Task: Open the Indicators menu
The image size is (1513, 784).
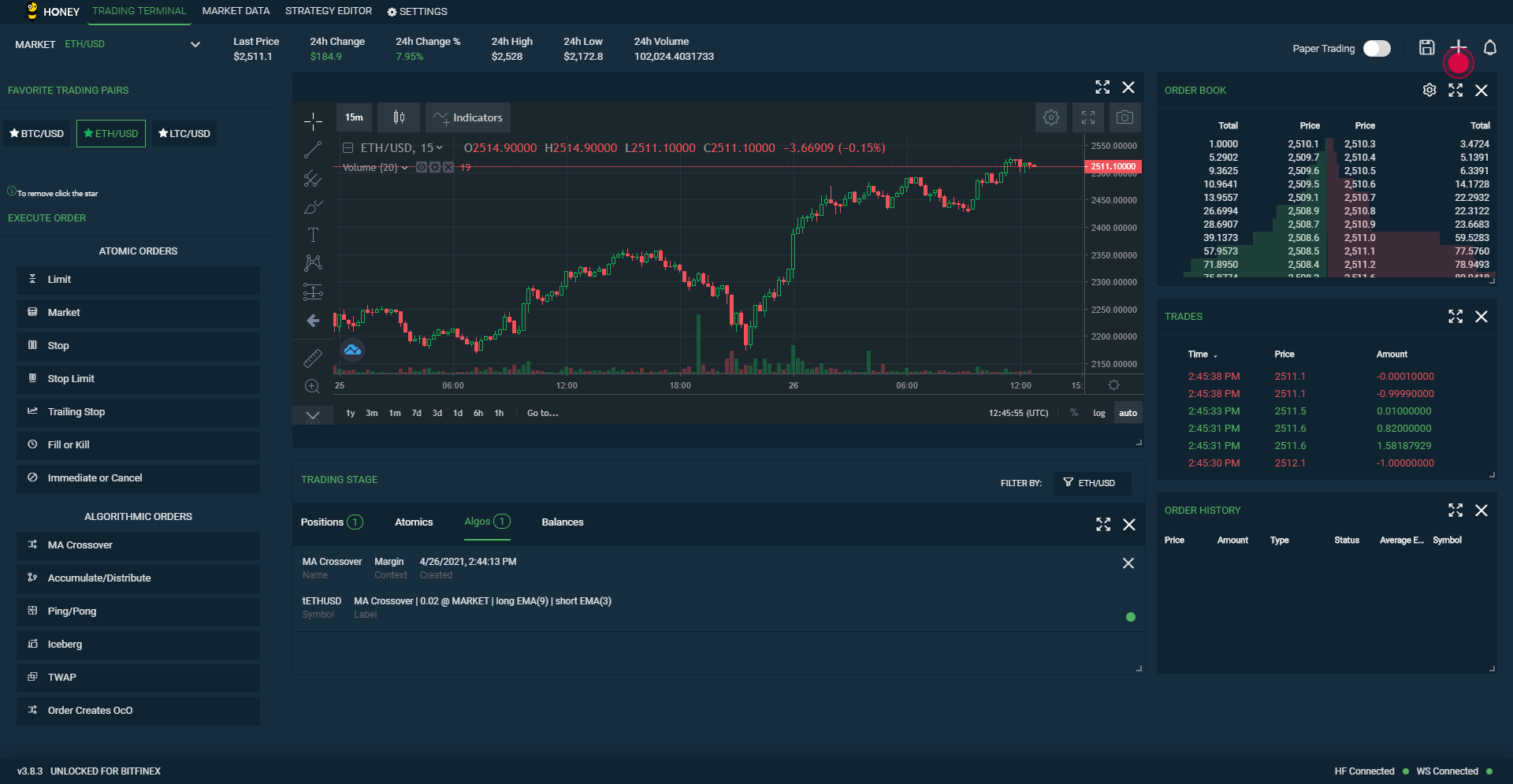Action: [468, 117]
